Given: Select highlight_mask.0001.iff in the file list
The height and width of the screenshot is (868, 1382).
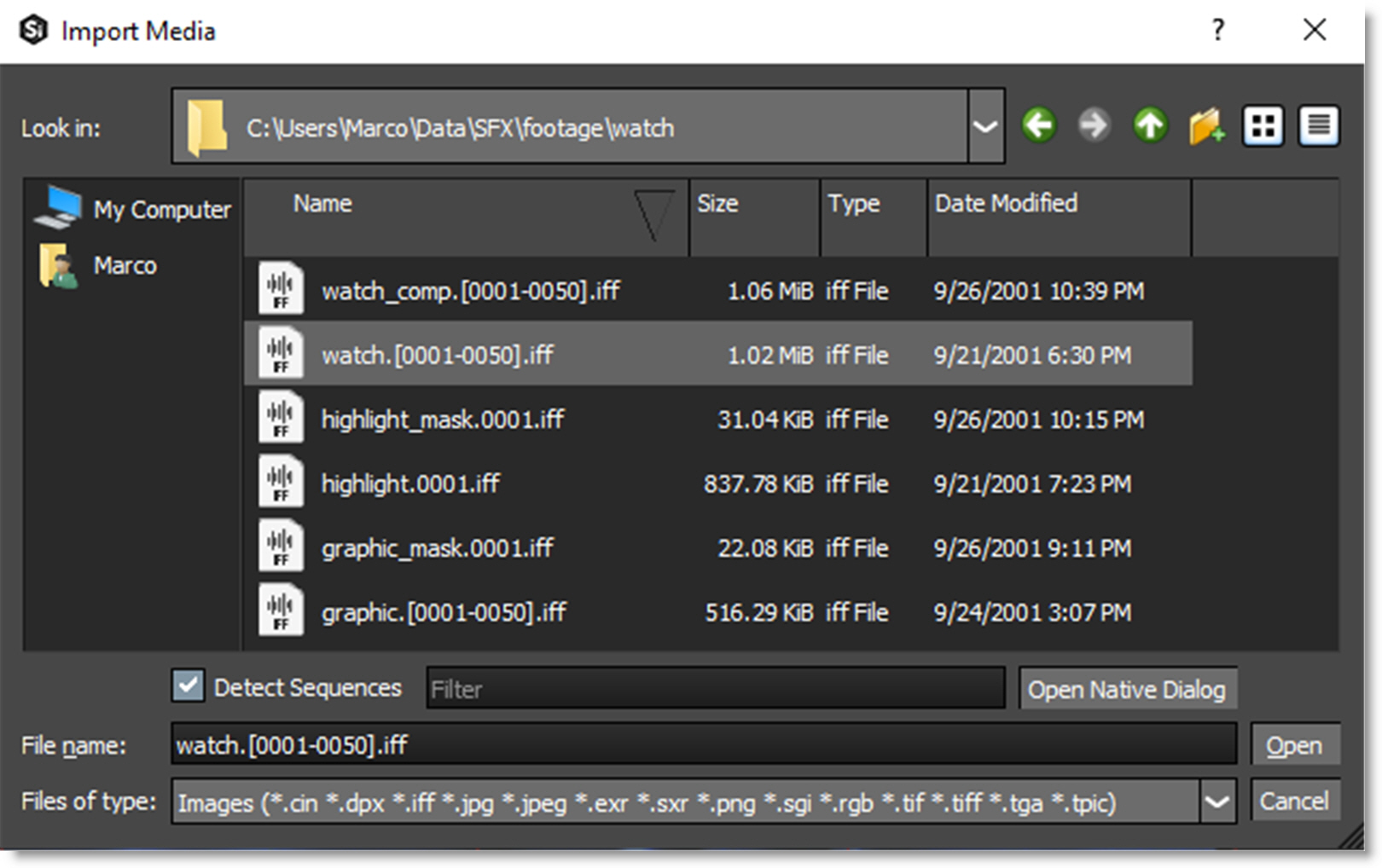Looking at the screenshot, I should 442,420.
